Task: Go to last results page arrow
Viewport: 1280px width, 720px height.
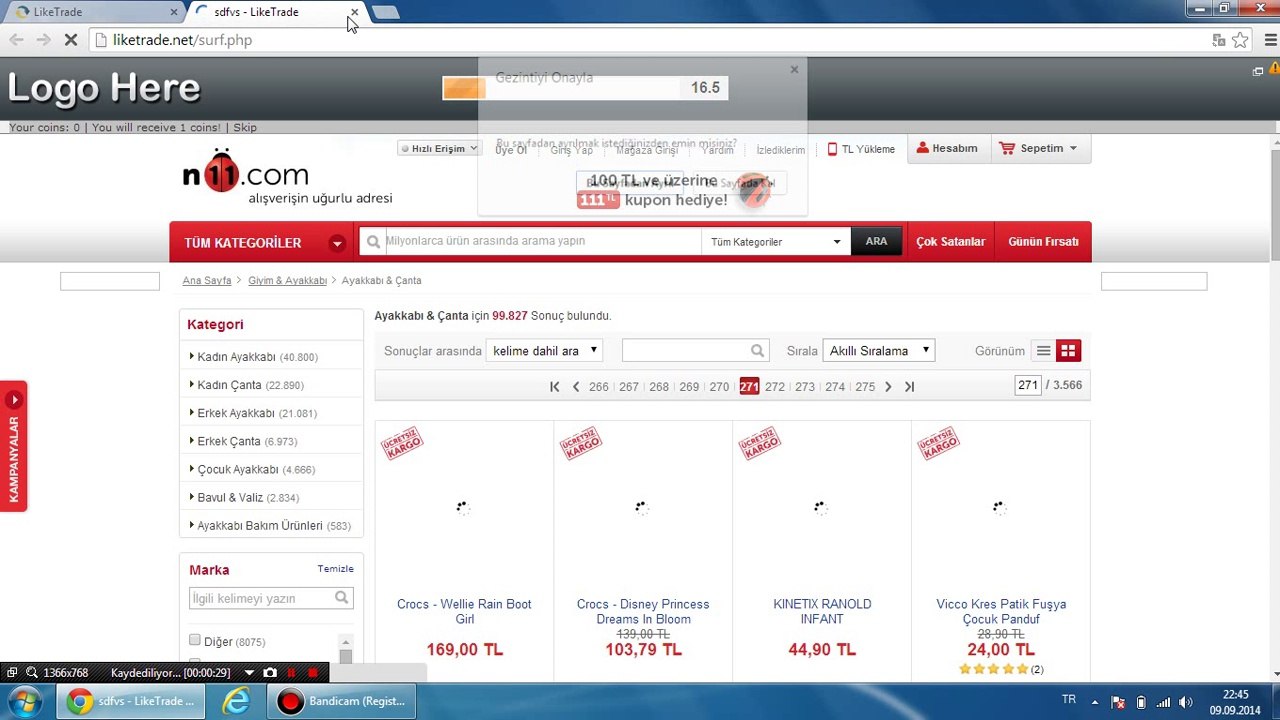Action: pos(909,387)
